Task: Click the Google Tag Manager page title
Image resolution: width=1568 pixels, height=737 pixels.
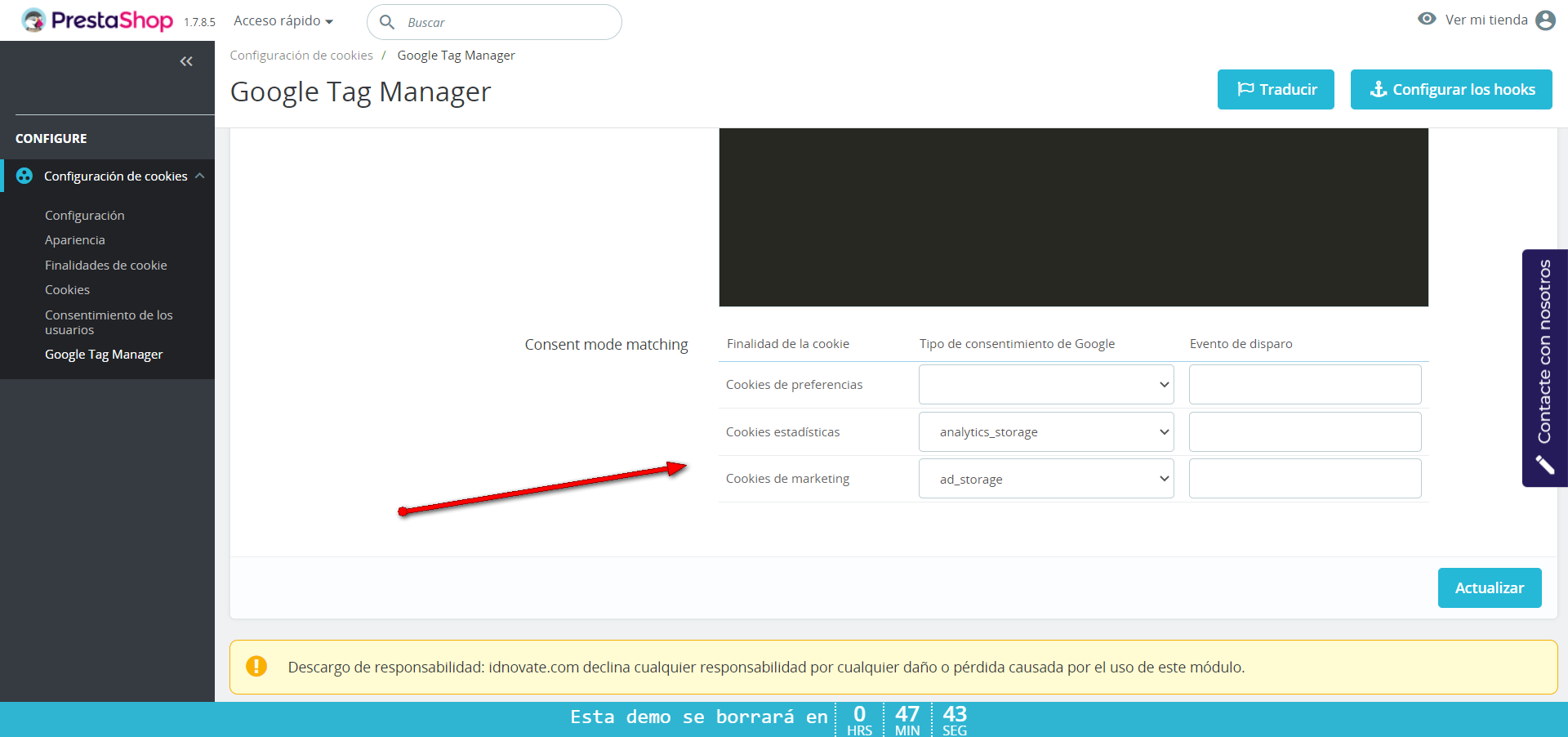Action: pos(361,92)
